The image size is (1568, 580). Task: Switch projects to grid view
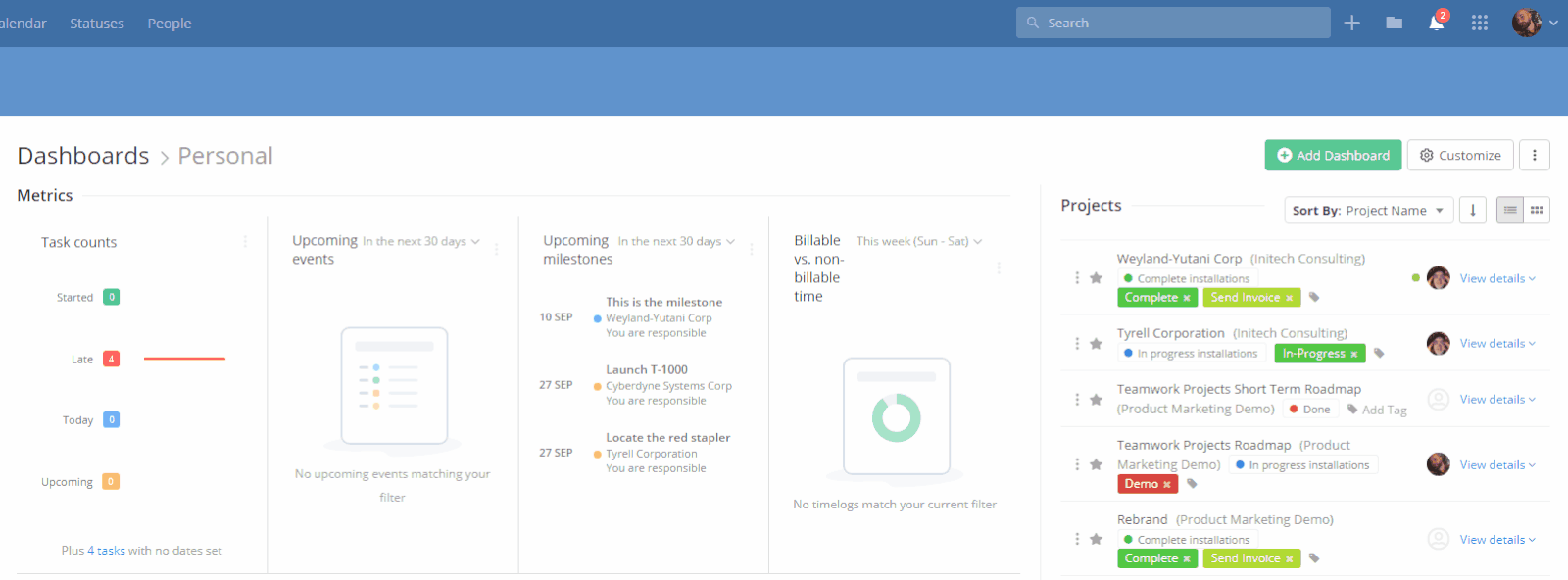(1537, 210)
